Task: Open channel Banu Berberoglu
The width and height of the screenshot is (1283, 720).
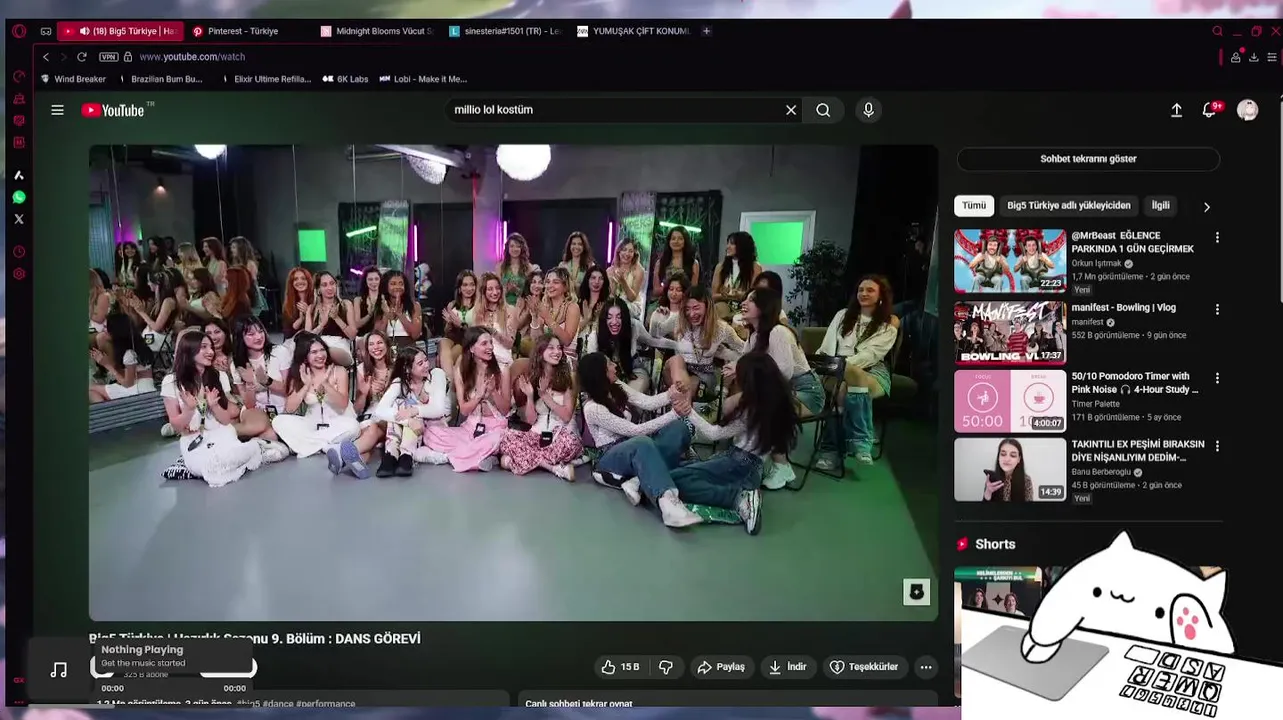Action: pyautogui.click(x=1101, y=472)
